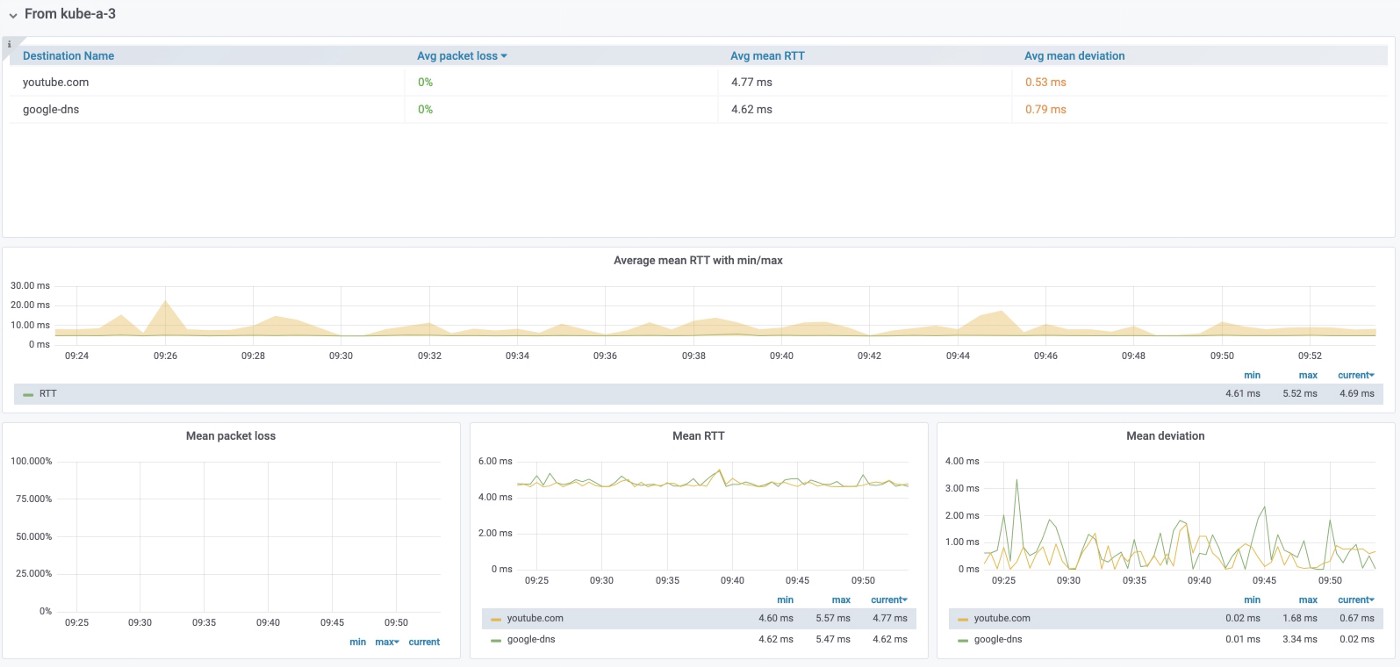The width and height of the screenshot is (1400, 667).
Task: Open Average mean RTT with min/max panel menu
Action: click(698, 260)
